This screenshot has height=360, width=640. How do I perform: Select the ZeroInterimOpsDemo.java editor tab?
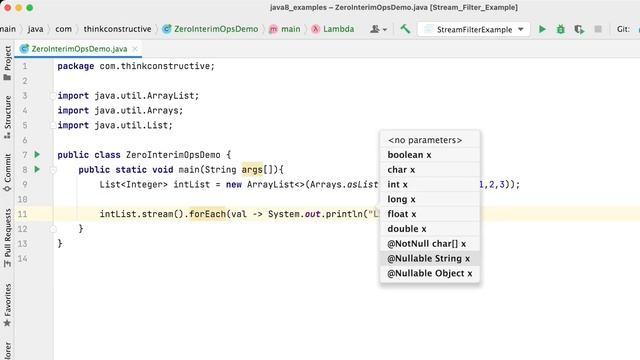point(79,49)
